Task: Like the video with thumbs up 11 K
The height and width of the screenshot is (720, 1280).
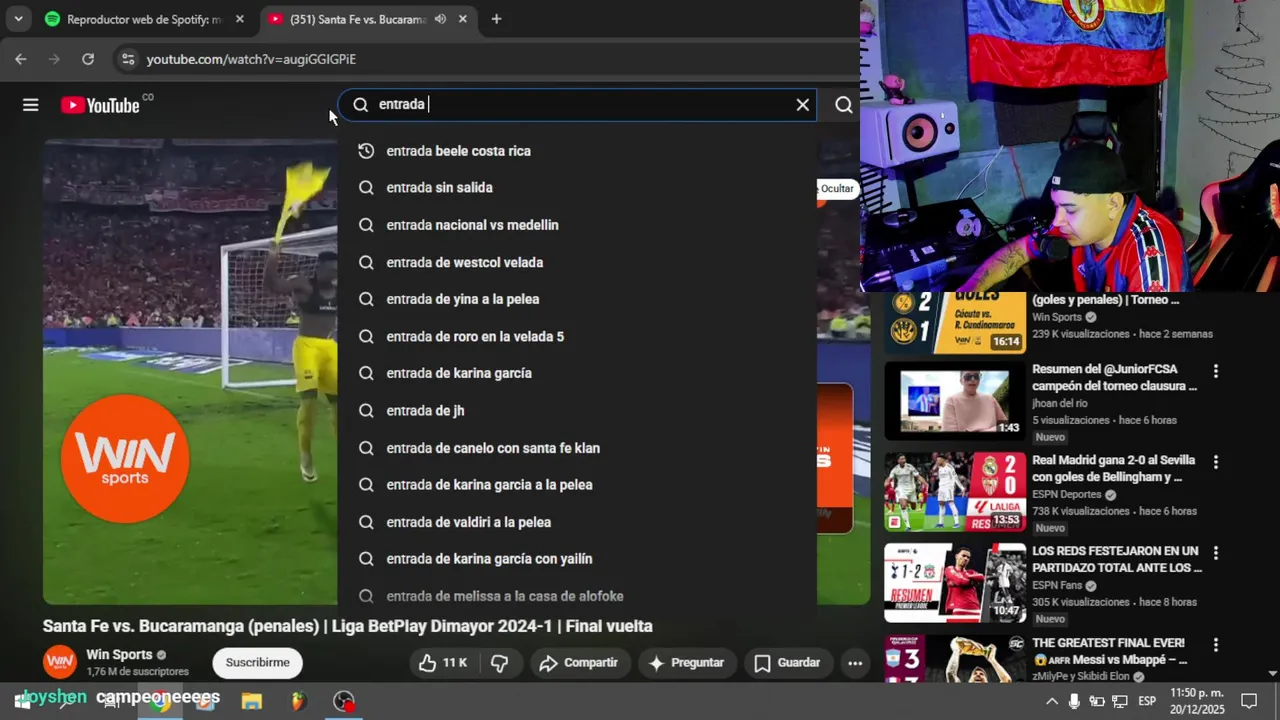Action: 443,663
